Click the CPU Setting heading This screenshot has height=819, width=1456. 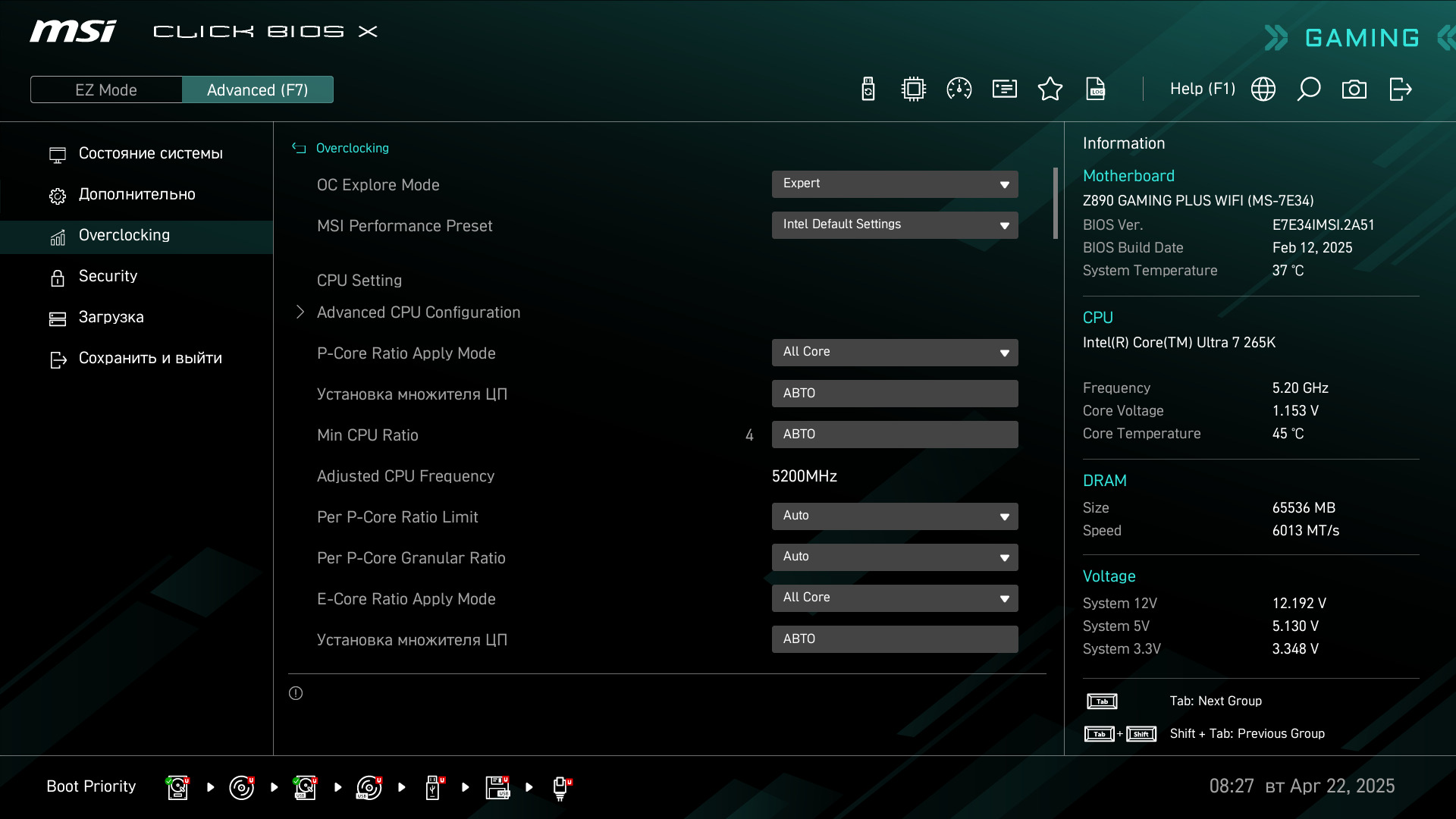point(359,281)
